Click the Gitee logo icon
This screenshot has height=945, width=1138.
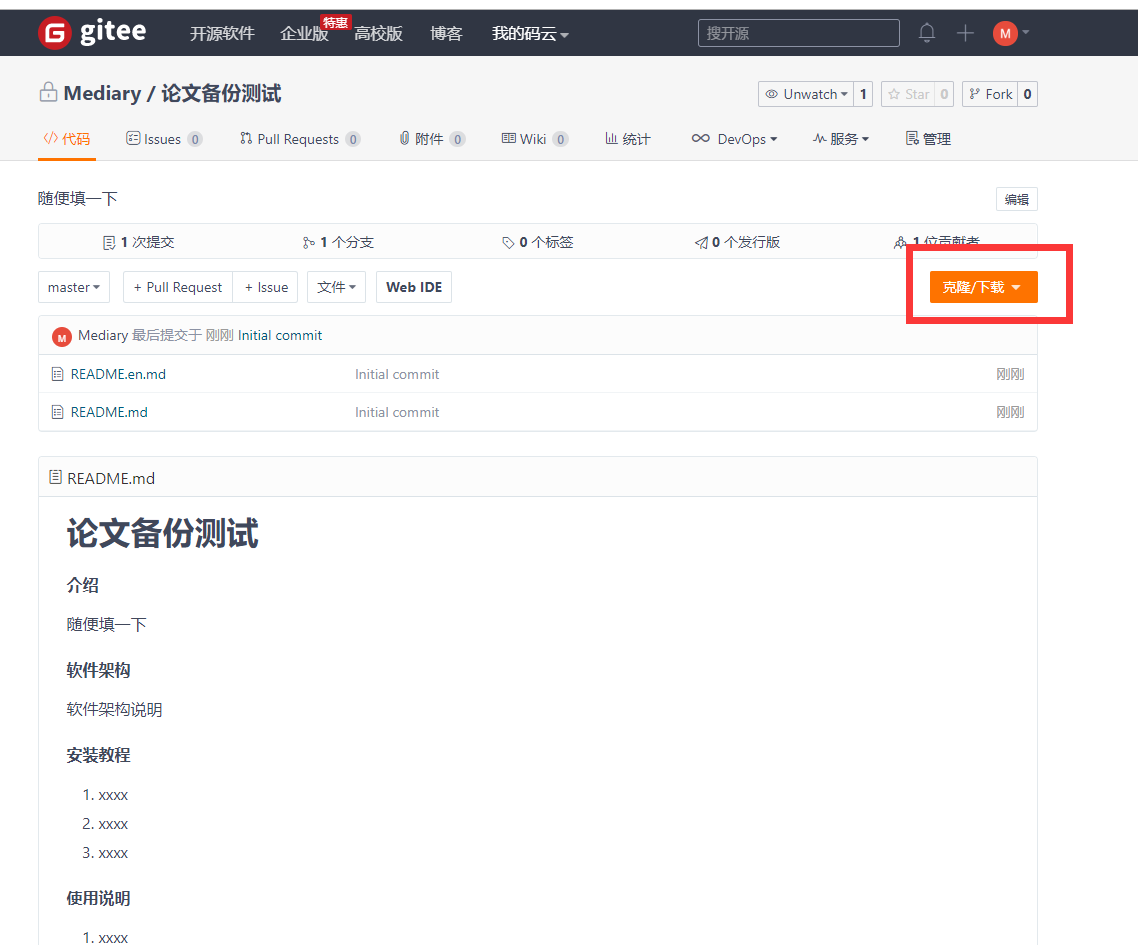[54, 33]
